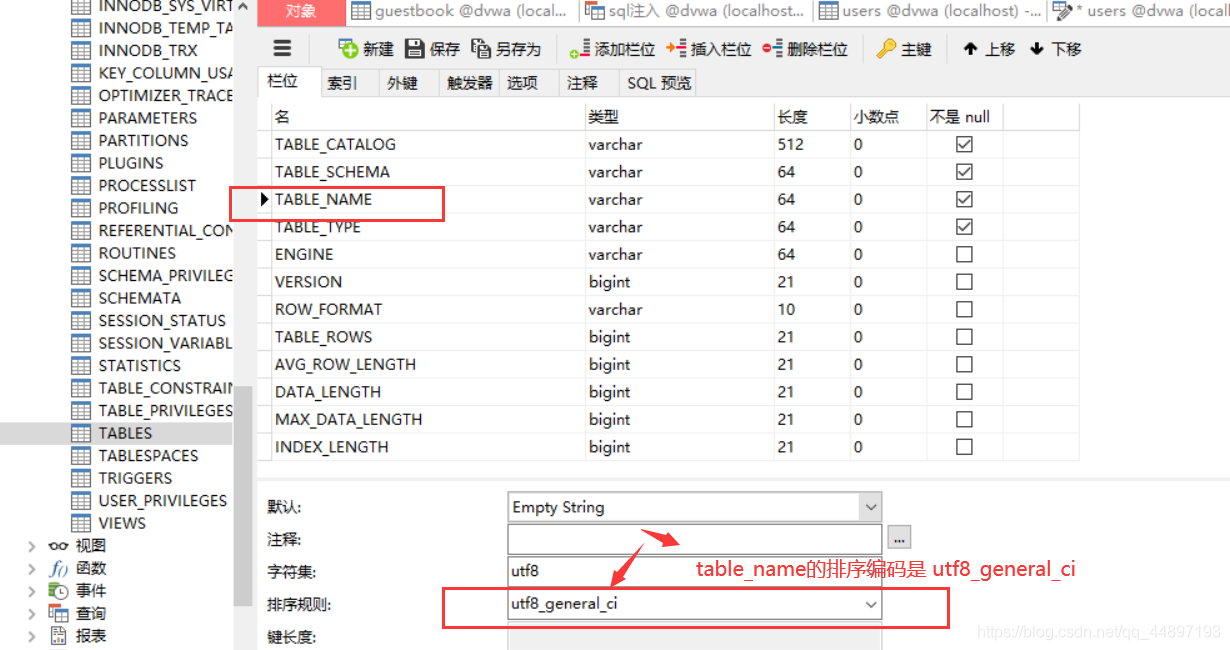Uncheck 不是 null for TABLE_CATALOG row
This screenshot has width=1230, height=650.
(x=963, y=144)
